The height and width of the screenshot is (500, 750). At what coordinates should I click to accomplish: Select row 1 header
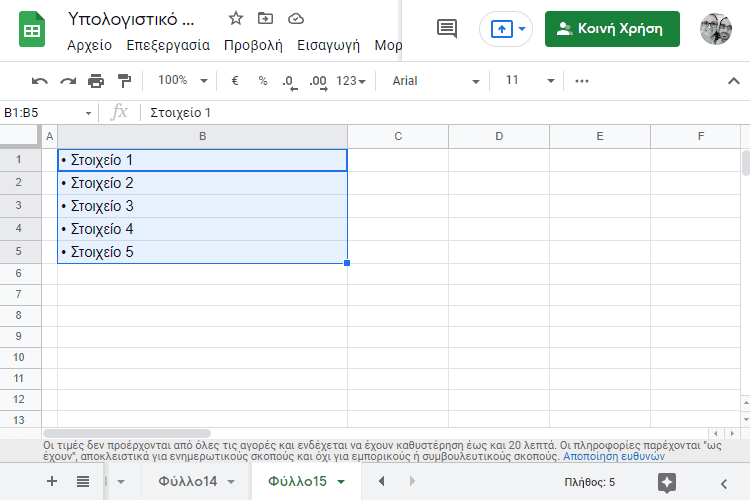click(19, 159)
